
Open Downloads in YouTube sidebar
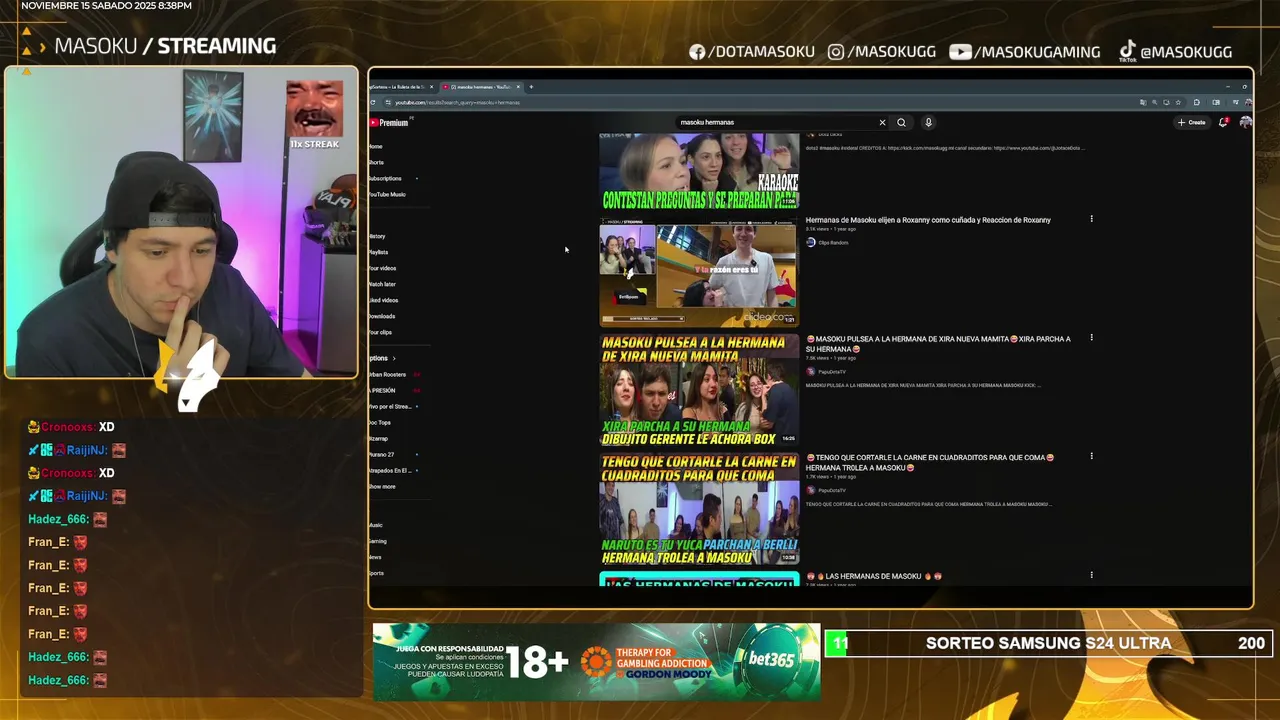point(382,316)
